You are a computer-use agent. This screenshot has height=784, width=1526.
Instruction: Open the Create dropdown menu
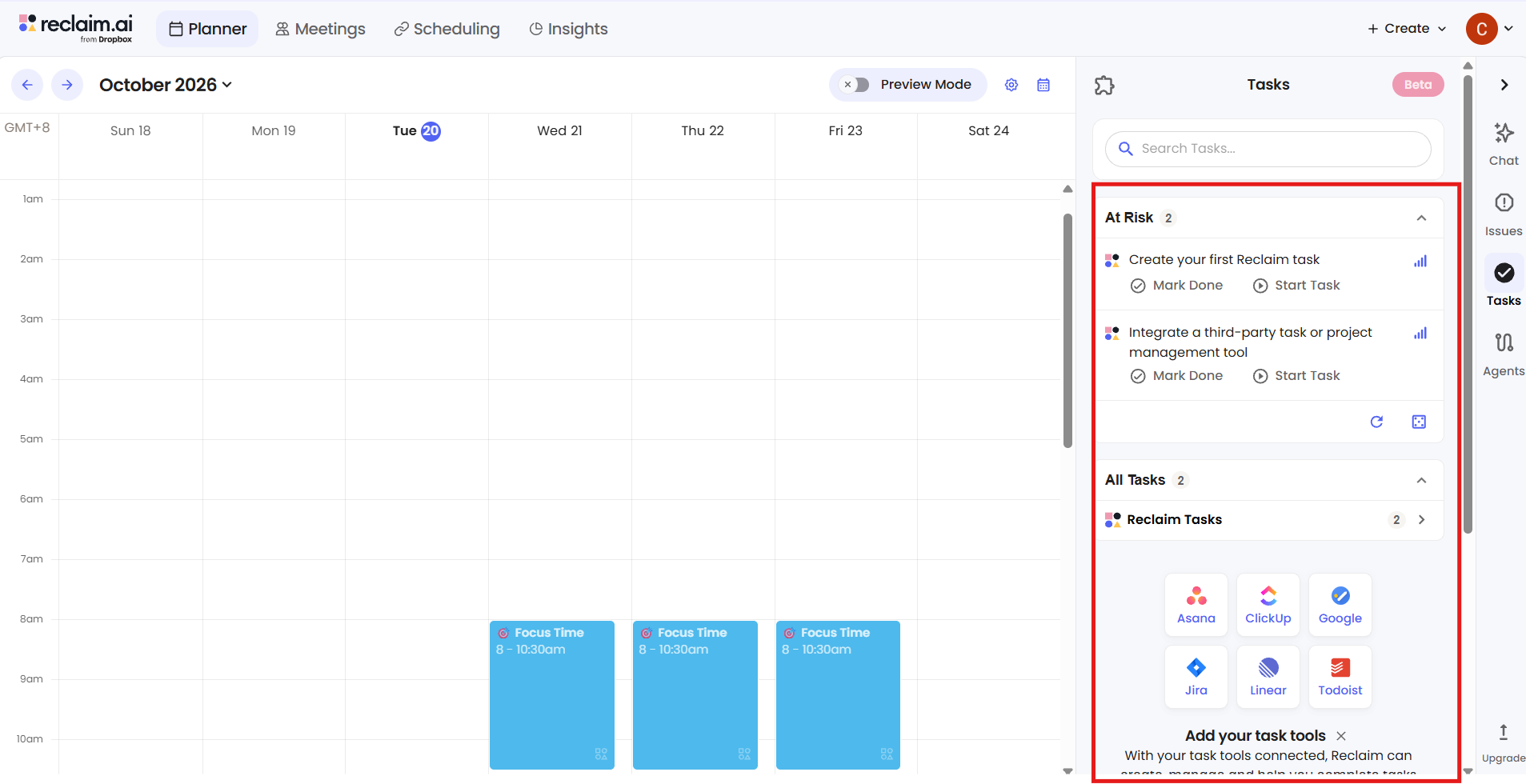click(x=1407, y=29)
